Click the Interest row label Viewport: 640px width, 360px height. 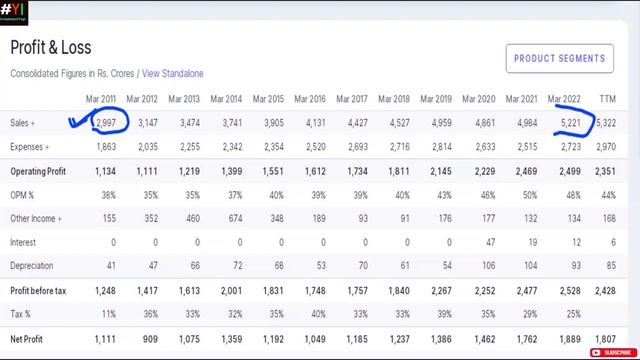23,242
